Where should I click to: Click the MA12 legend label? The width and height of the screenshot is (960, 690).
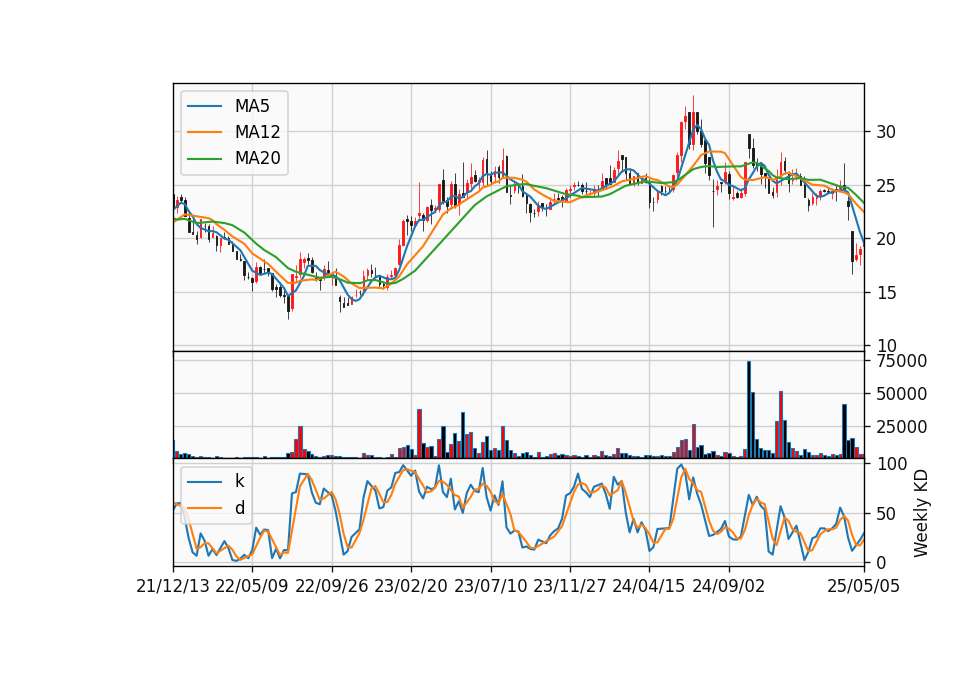(x=257, y=132)
